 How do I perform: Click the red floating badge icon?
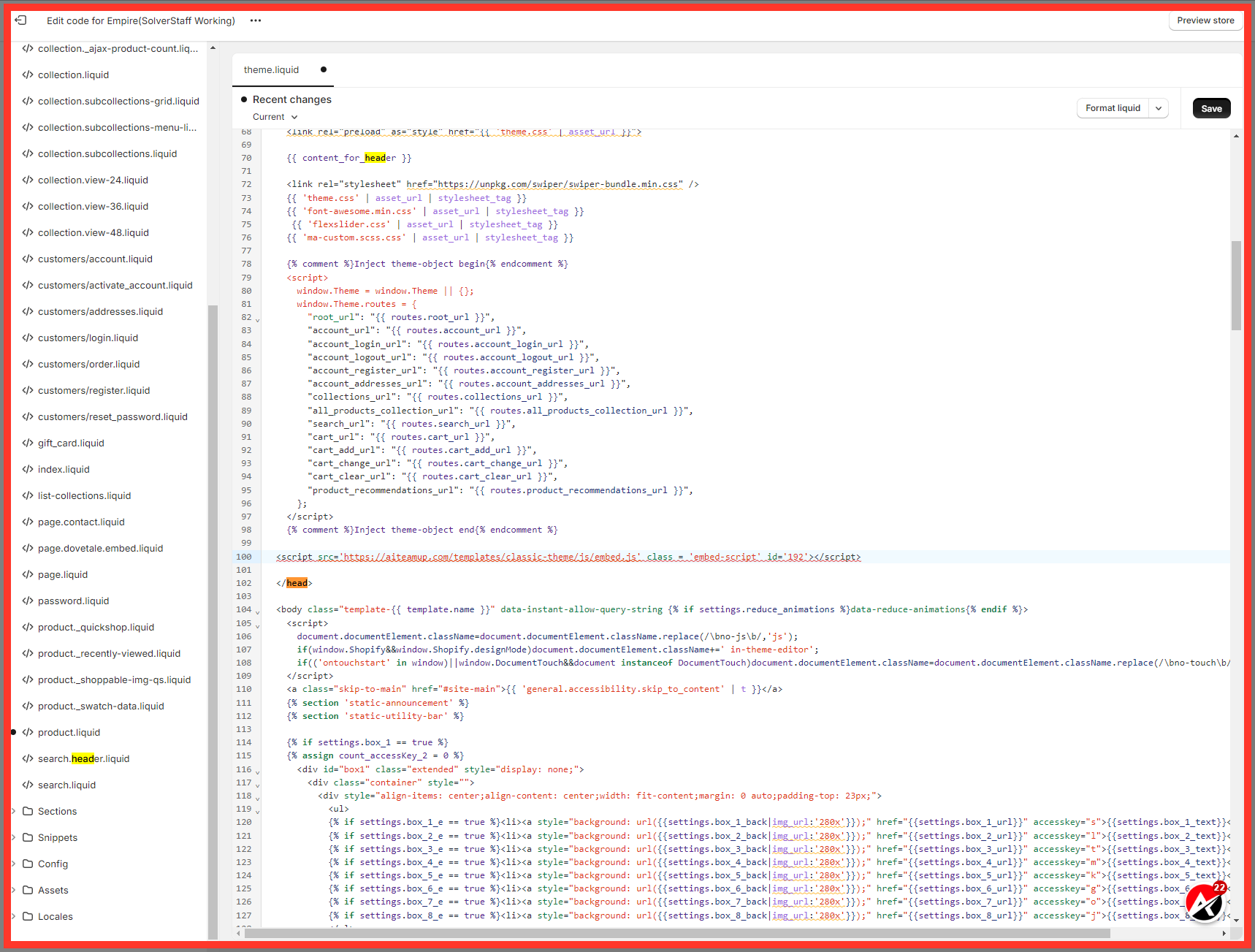(1205, 903)
